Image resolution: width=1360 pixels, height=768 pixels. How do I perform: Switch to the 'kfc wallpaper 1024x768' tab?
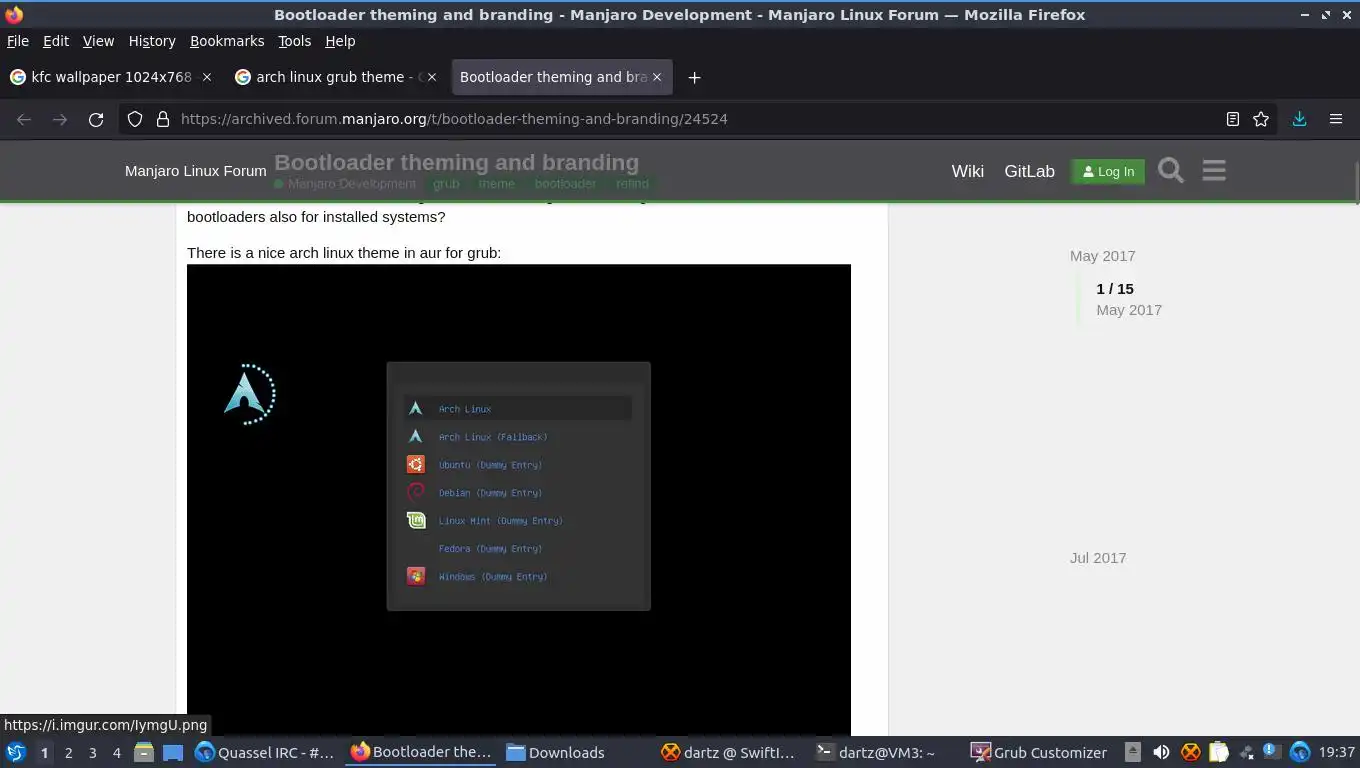coord(110,77)
